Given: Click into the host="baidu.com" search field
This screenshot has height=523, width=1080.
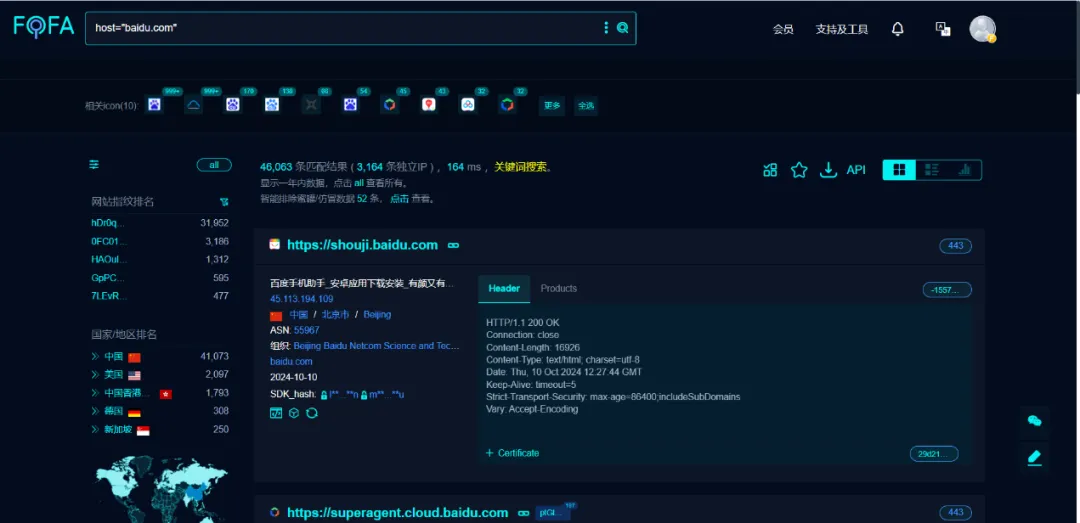Looking at the screenshot, I should [340, 28].
